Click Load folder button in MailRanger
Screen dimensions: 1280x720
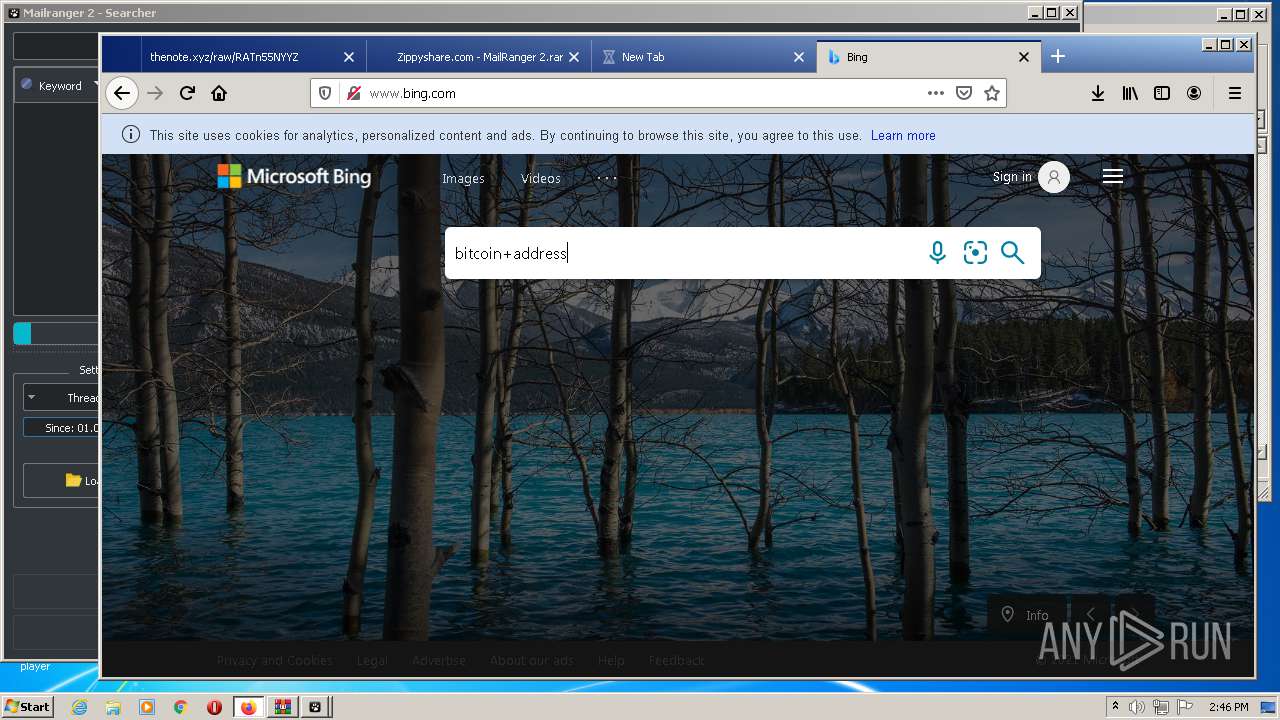click(62, 481)
